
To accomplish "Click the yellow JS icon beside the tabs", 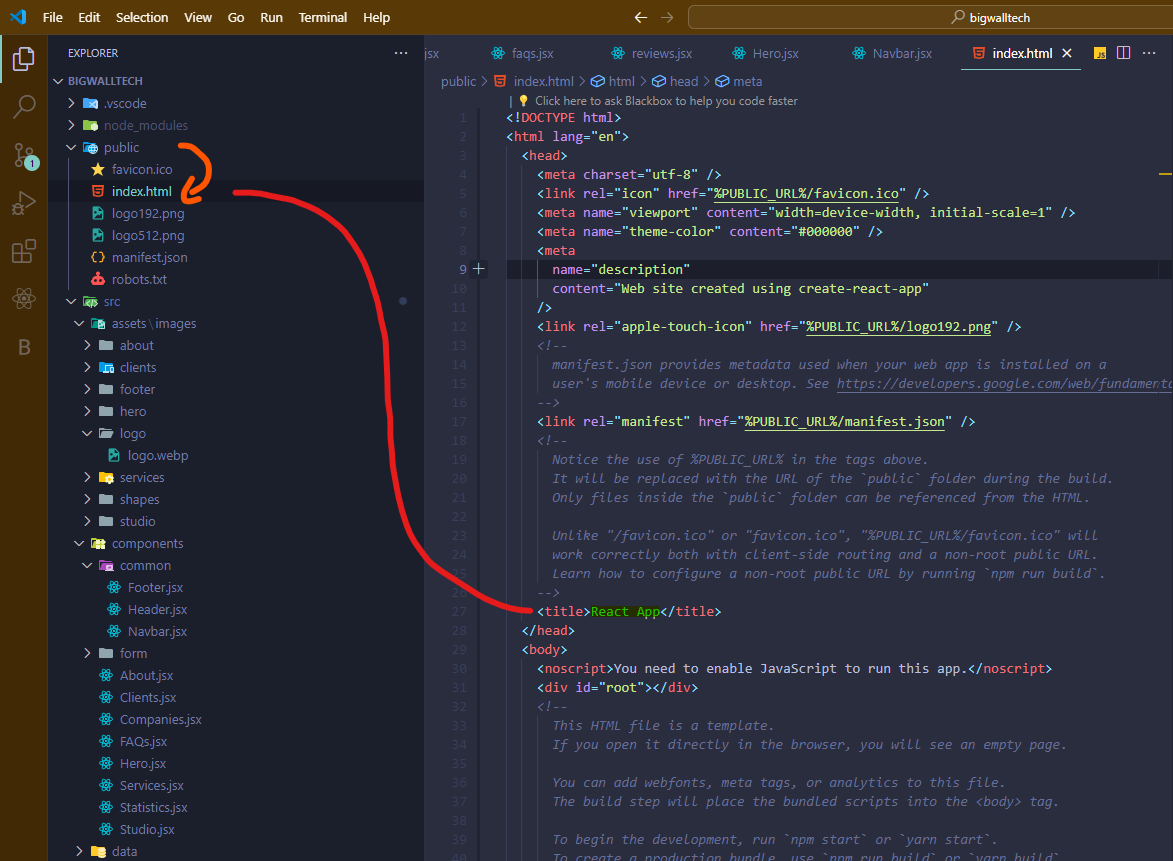I will coord(1099,53).
